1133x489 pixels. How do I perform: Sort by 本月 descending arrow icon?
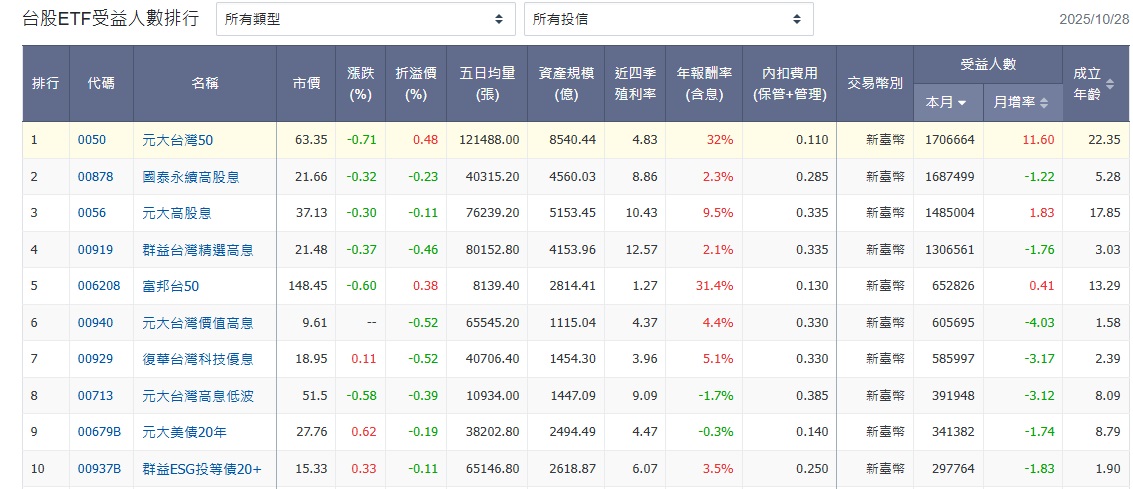click(x=962, y=103)
